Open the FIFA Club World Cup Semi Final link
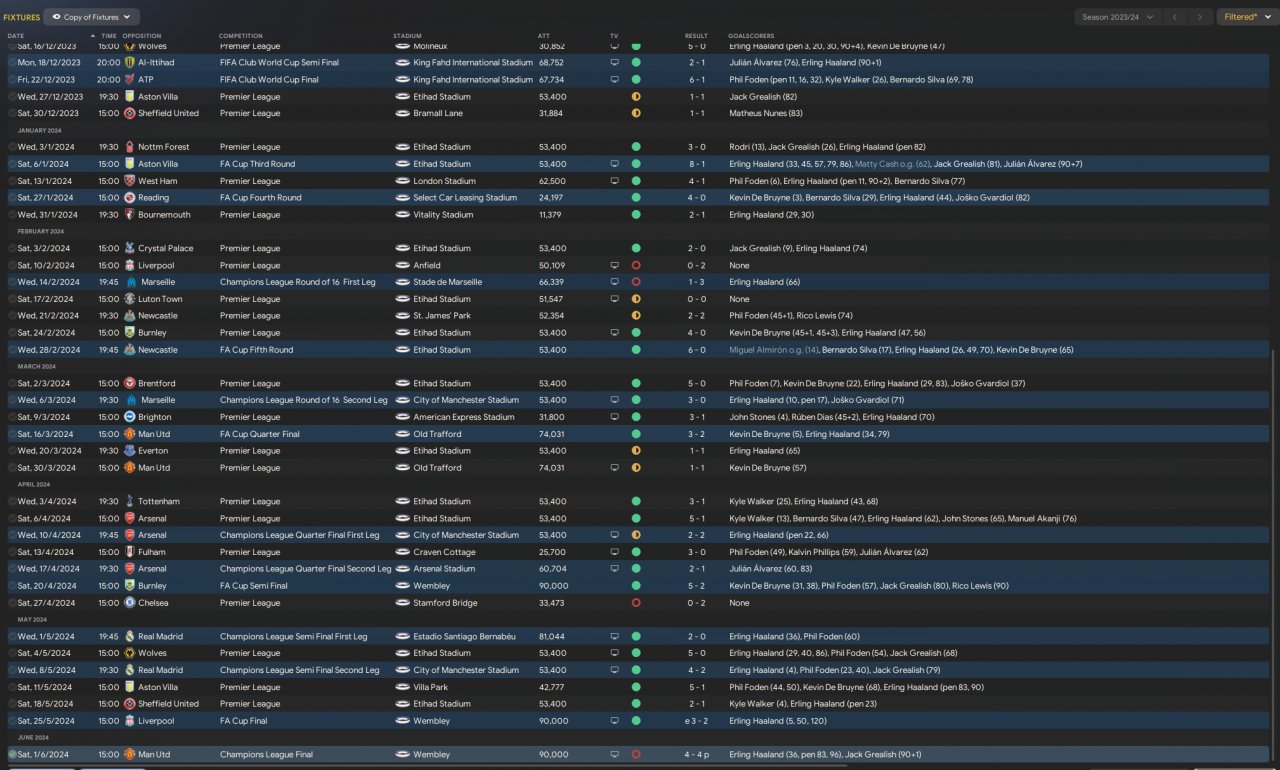The width and height of the screenshot is (1280, 770). [x=279, y=62]
